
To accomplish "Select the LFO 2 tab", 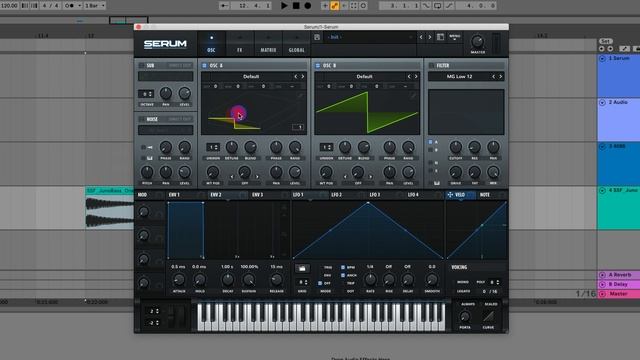I will 336,195.
